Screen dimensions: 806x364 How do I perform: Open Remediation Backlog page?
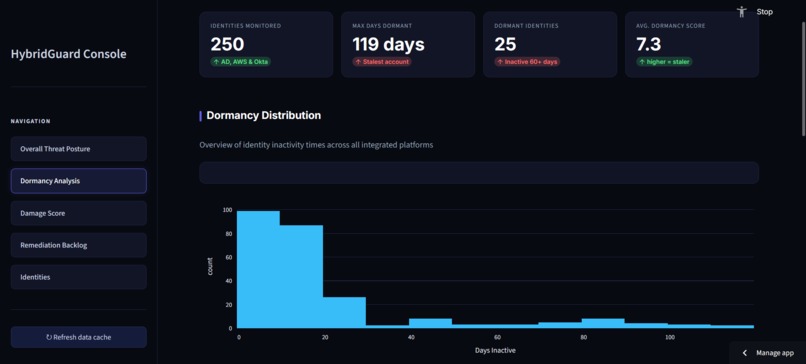coord(79,245)
